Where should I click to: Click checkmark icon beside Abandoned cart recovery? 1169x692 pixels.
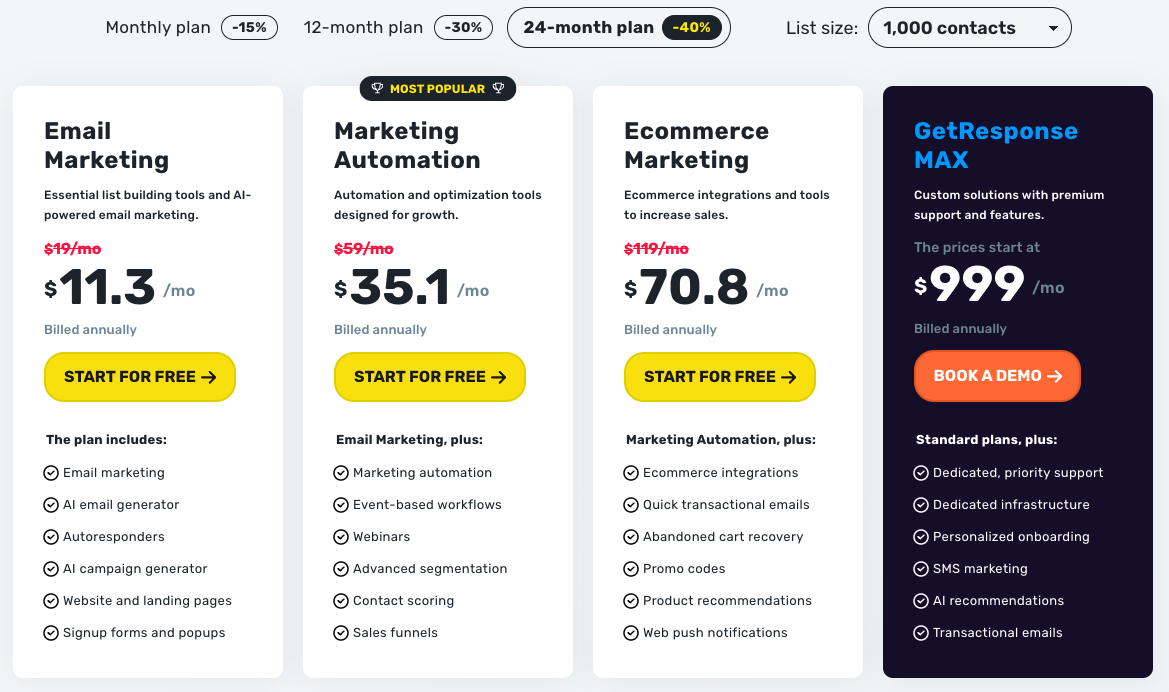(x=631, y=537)
